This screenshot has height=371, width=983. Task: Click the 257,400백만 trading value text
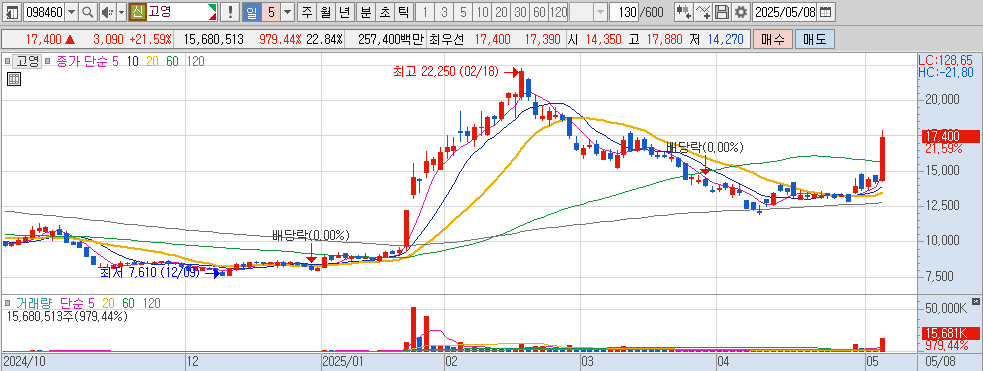(x=392, y=39)
